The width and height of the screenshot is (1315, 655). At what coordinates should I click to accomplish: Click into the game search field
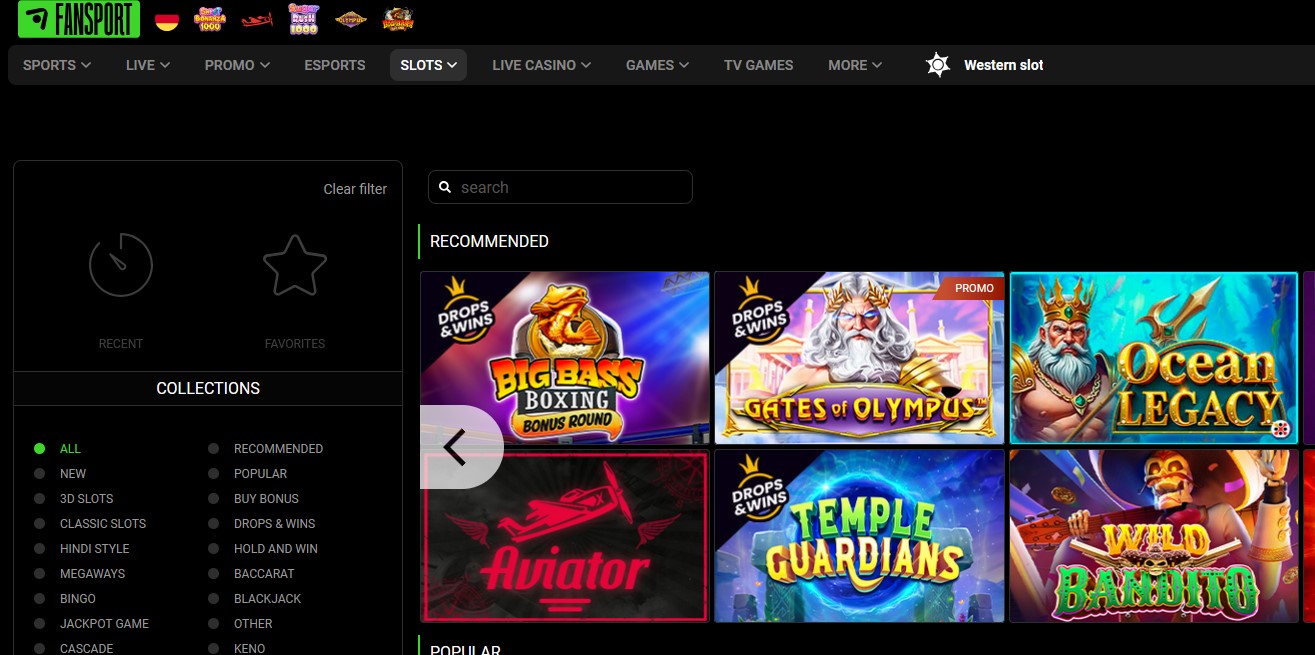pos(560,187)
